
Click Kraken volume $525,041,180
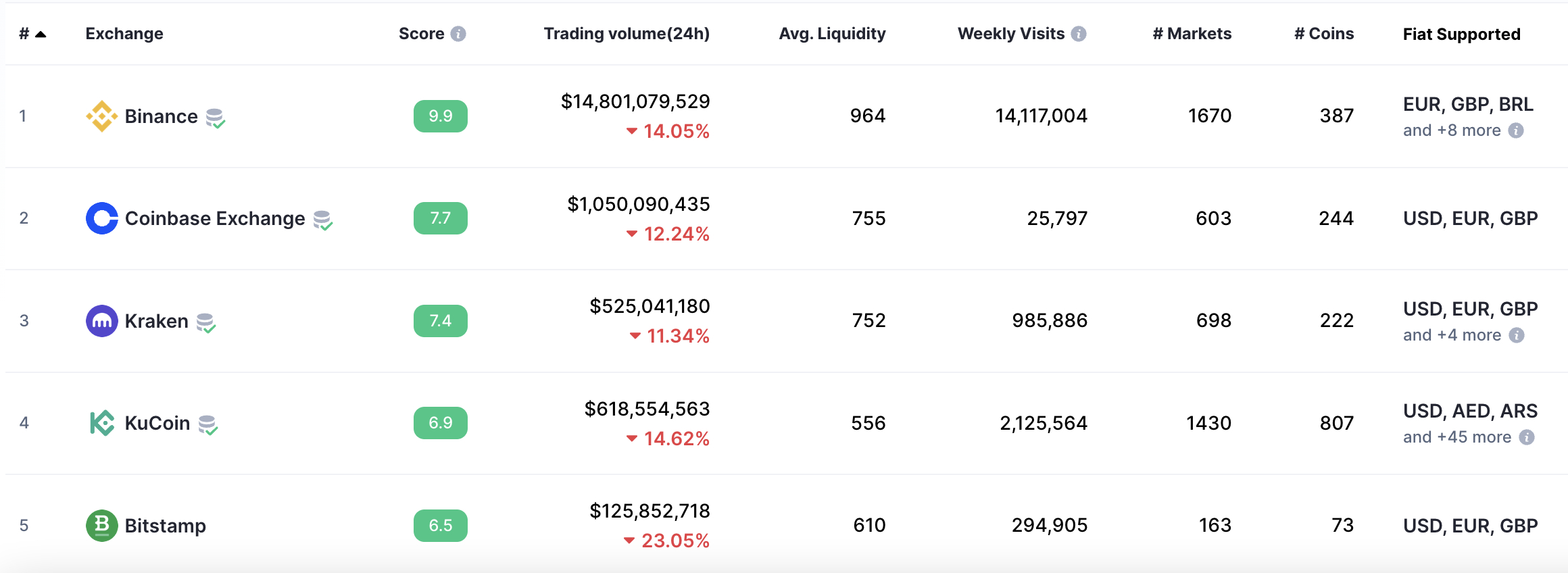click(650, 306)
